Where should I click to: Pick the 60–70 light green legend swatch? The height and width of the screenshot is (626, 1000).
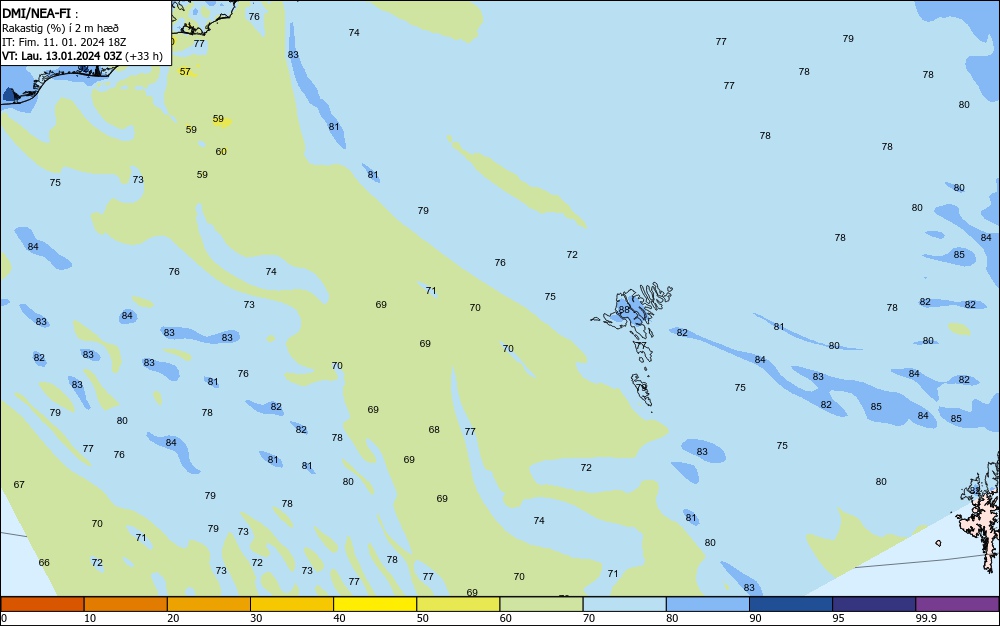pyautogui.click(x=541, y=604)
